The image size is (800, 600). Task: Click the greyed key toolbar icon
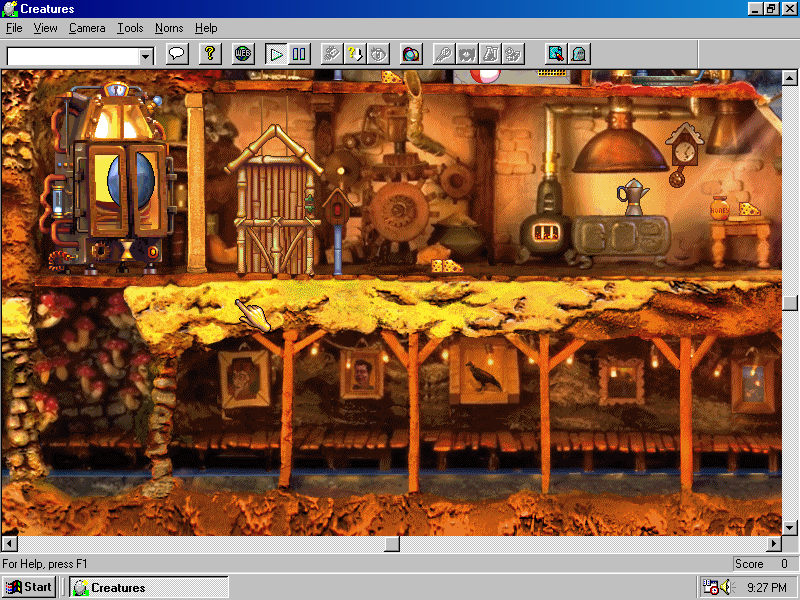point(444,54)
